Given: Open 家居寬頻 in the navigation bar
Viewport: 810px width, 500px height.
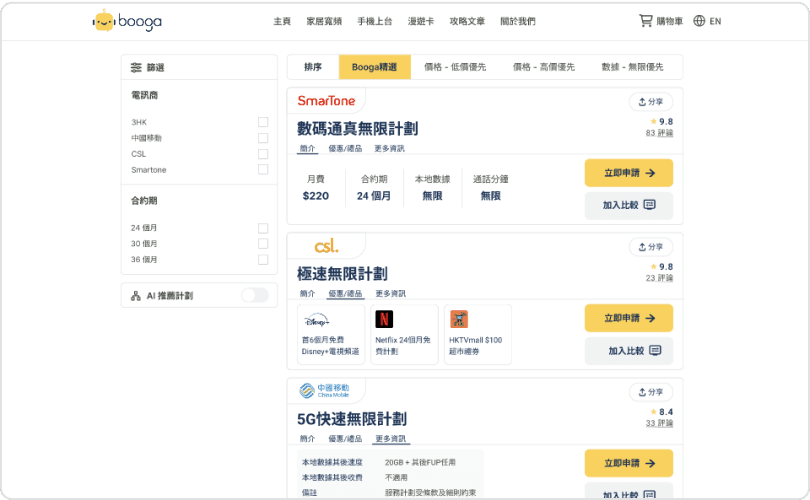Looking at the screenshot, I should click(x=324, y=21).
